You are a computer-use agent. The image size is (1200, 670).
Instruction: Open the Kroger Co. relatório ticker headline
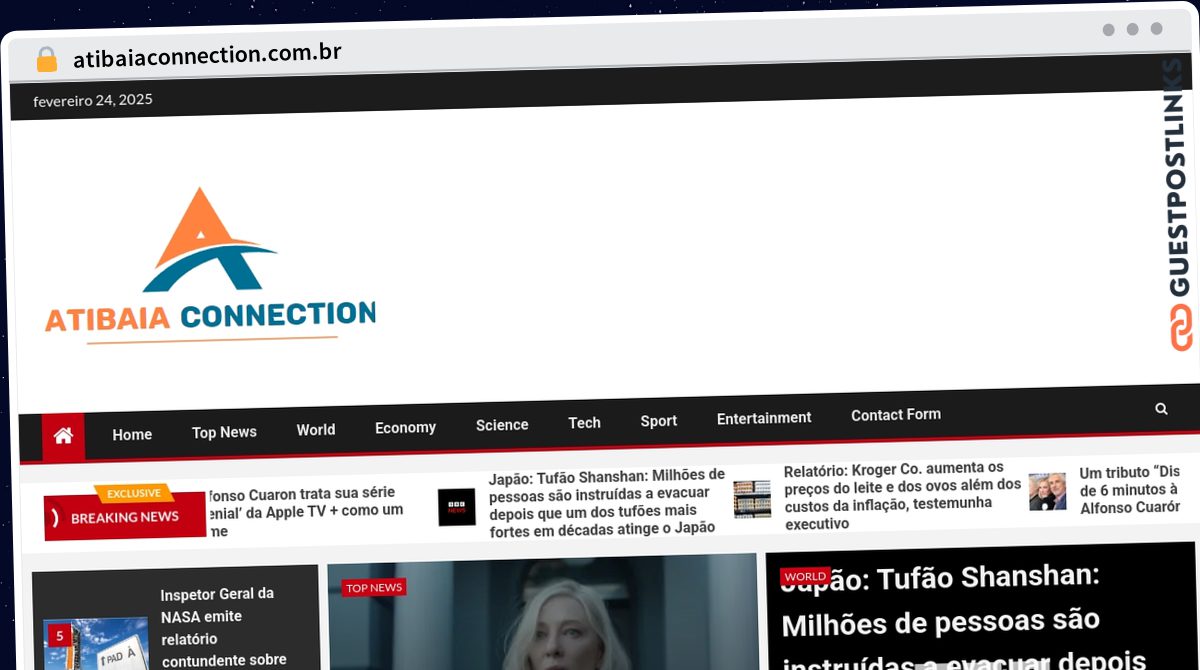903,495
